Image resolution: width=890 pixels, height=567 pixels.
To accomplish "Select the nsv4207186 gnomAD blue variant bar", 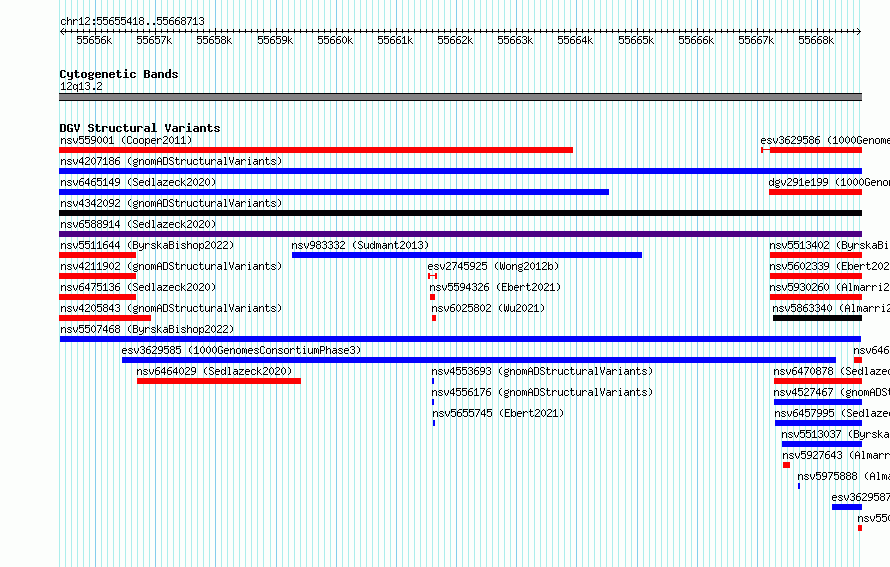I will coord(461,171).
